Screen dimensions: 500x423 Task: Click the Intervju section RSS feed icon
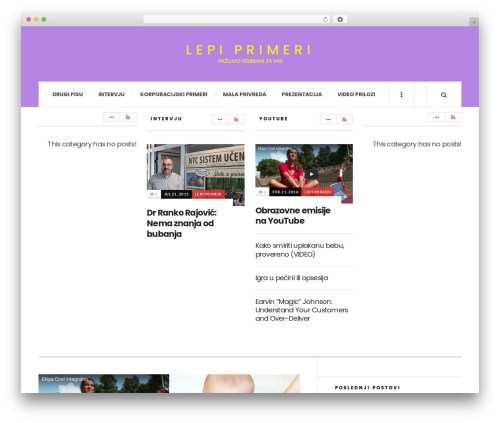point(236,119)
